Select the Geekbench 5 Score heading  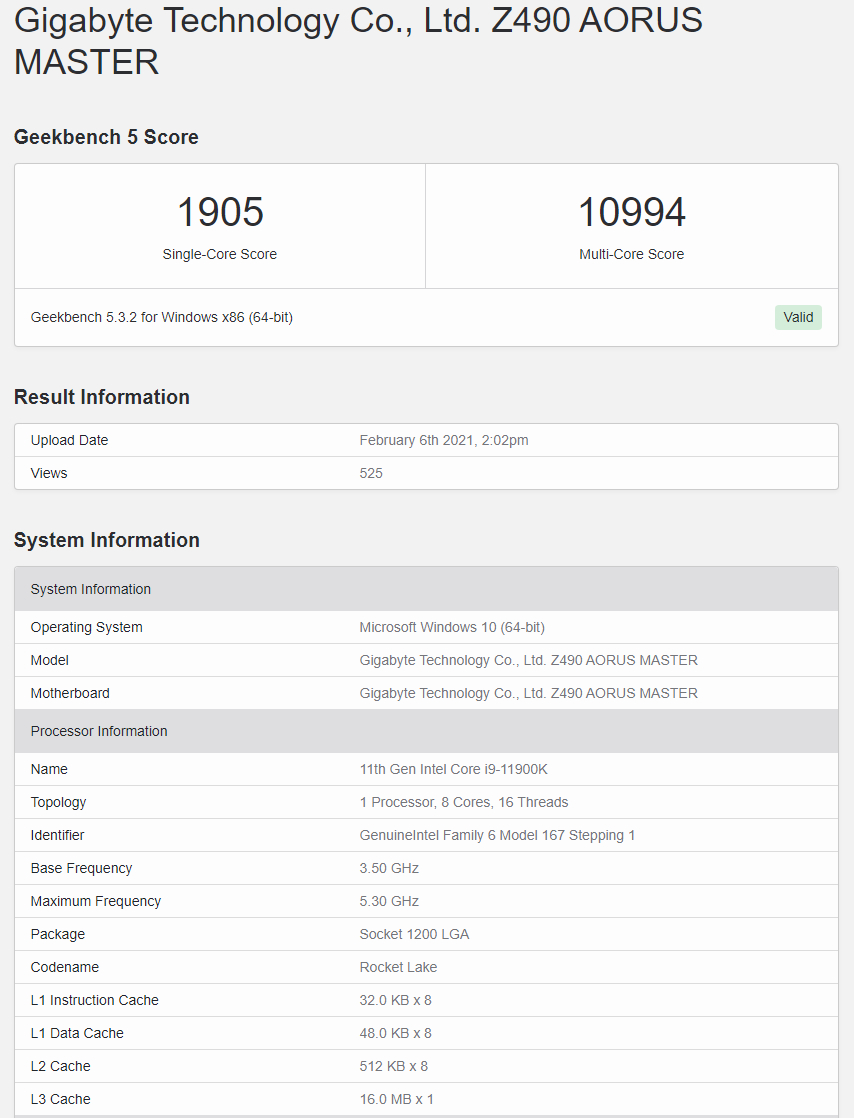click(106, 137)
